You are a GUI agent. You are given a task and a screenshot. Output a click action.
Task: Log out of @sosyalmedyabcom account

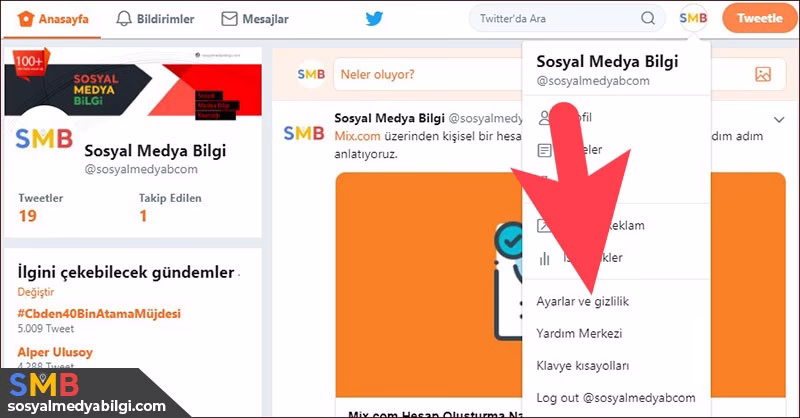click(x=615, y=398)
